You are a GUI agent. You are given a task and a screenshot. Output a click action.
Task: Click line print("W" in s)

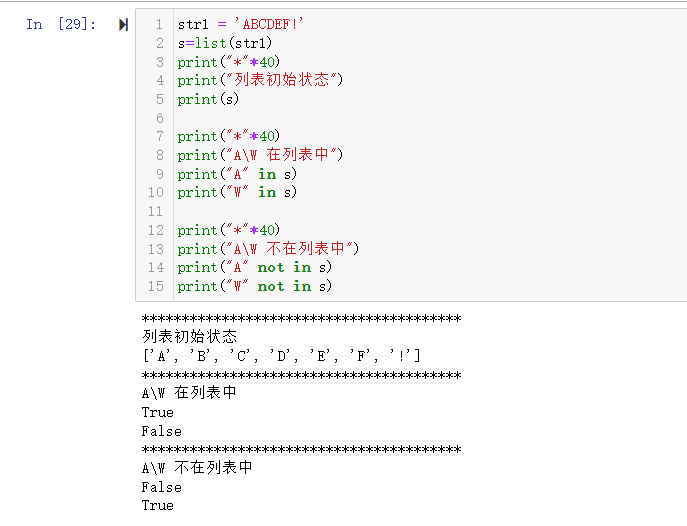(x=237, y=192)
